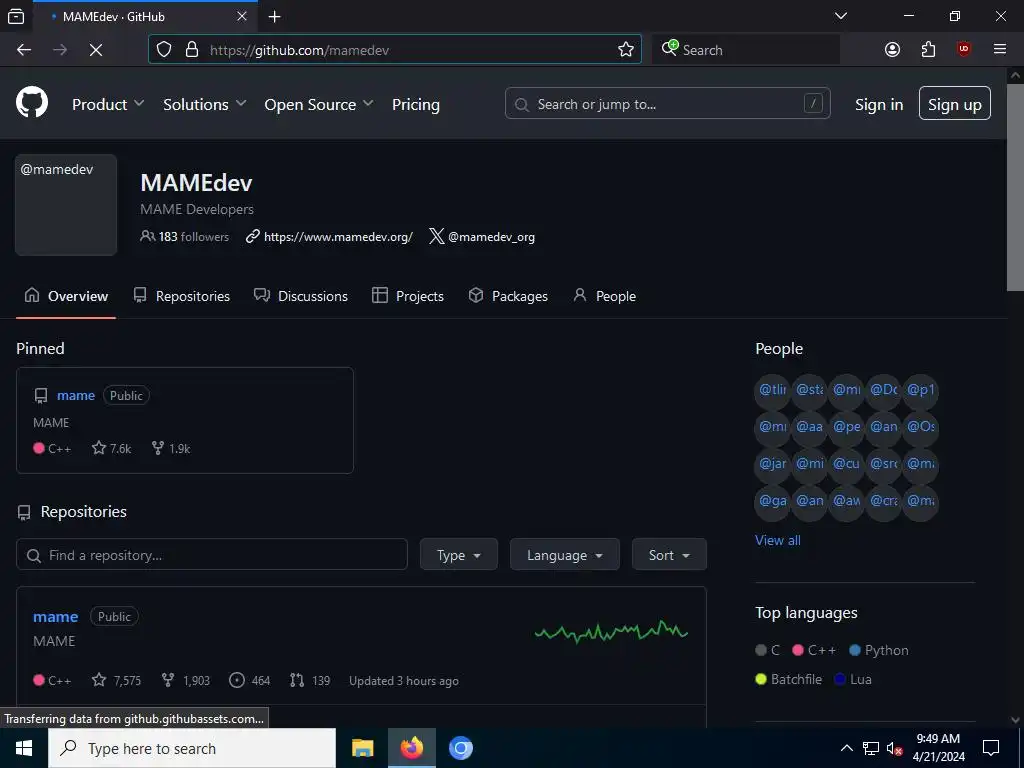Click the star count 7.6k on pinned mame

[x=112, y=449]
